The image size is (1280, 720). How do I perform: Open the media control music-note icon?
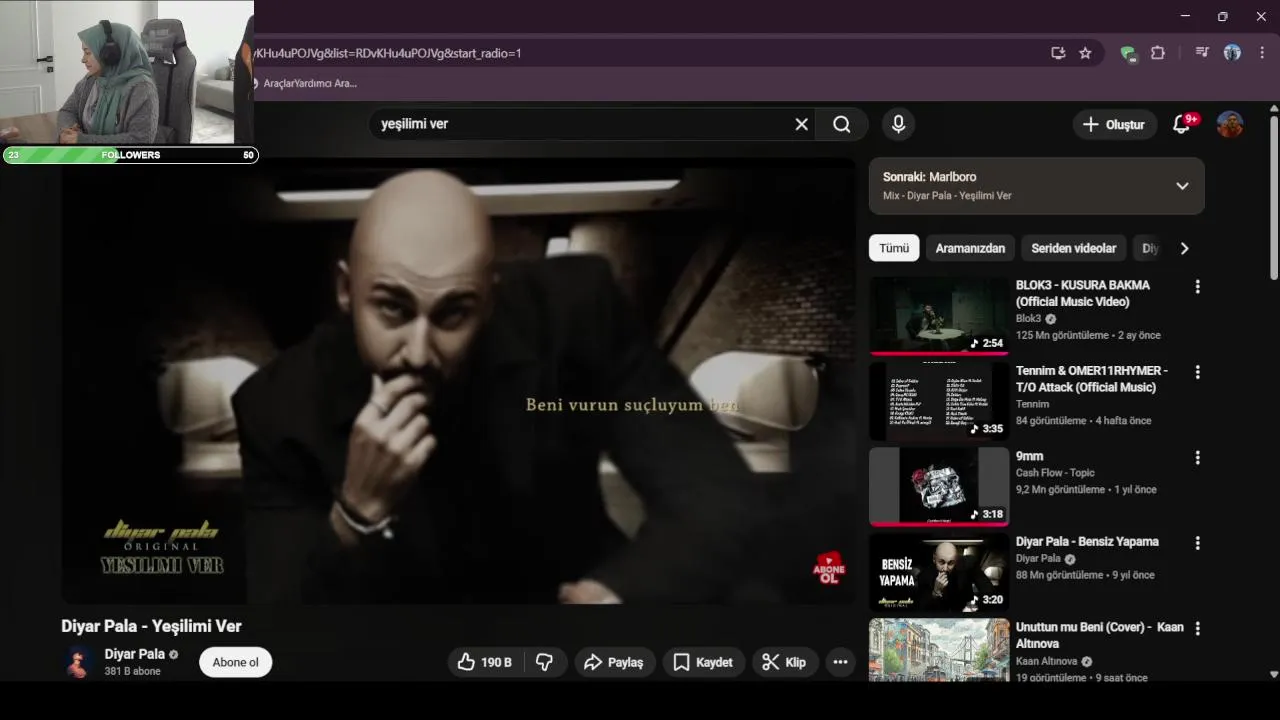(x=1202, y=53)
